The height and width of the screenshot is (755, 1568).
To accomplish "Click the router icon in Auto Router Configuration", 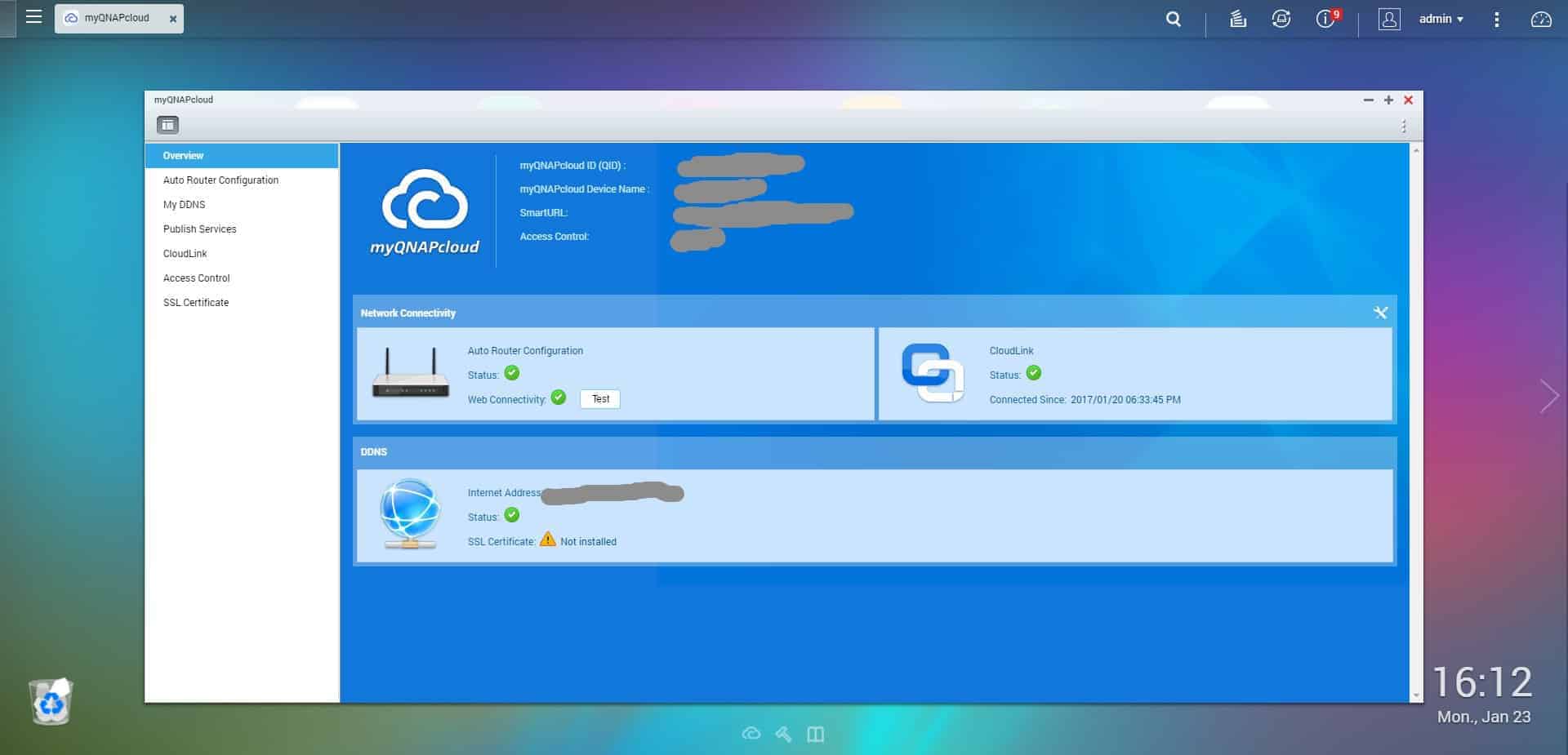I will click(411, 374).
